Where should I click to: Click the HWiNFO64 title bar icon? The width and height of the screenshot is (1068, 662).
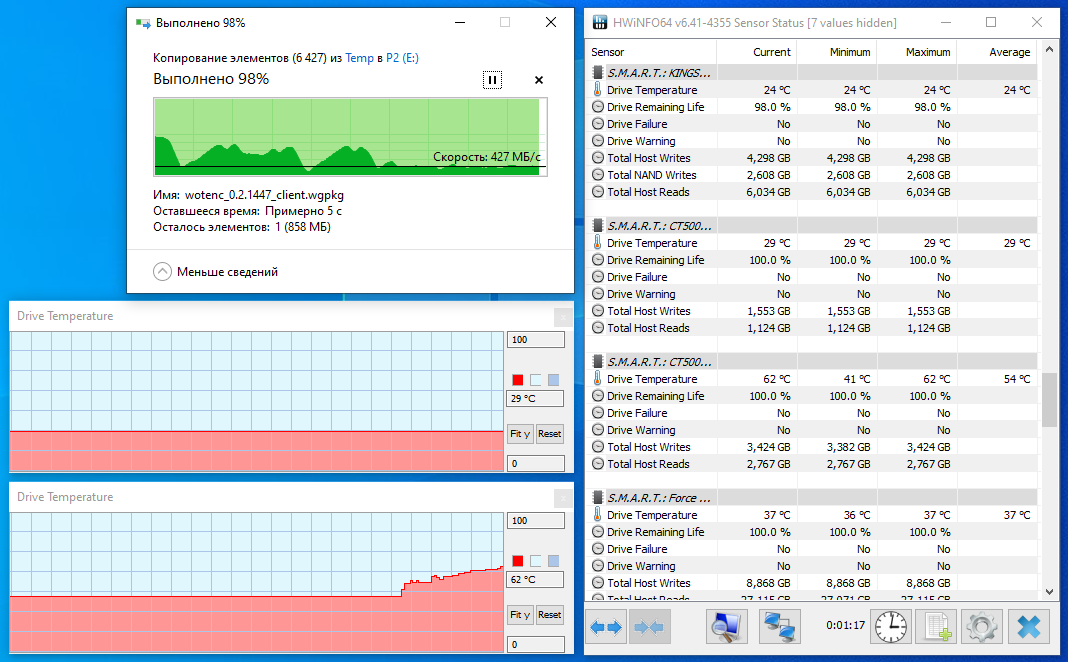pyautogui.click(x=598, y=21)
